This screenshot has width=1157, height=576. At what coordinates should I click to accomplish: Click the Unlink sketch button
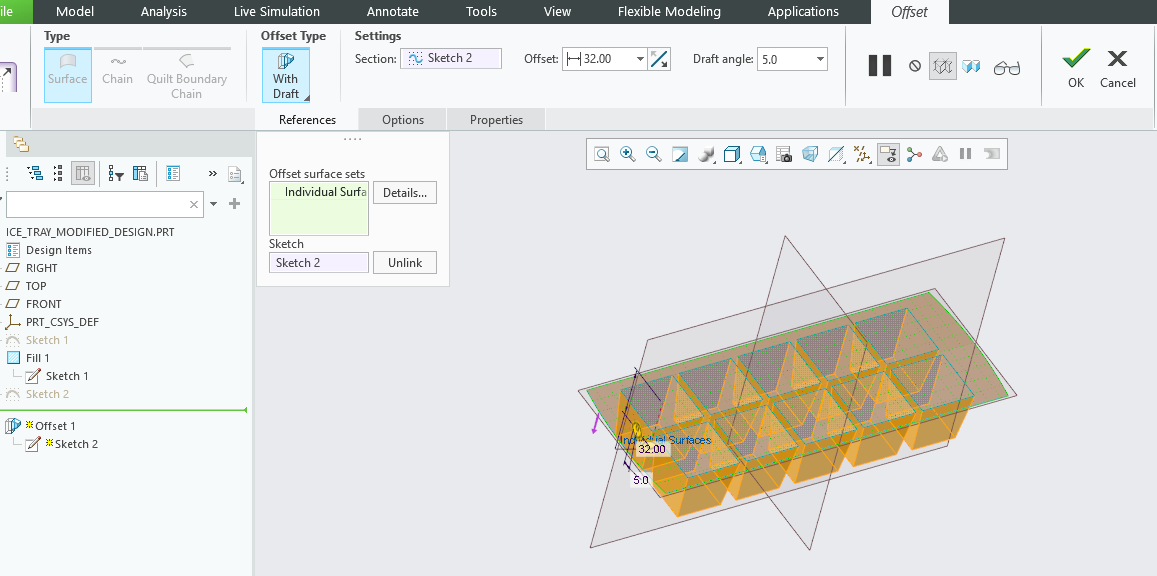tap(405, 262)
